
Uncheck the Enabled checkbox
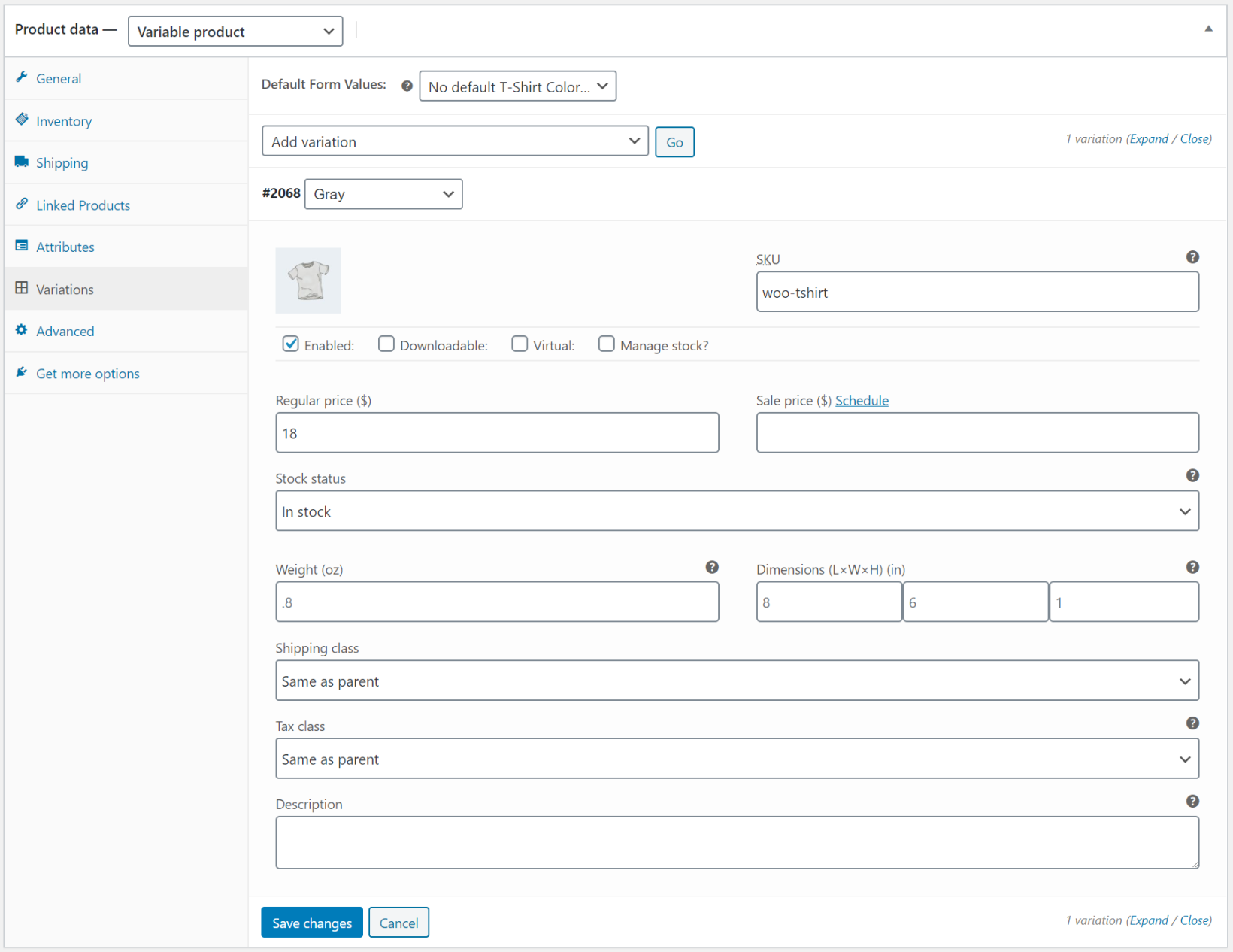pos(291,344)
